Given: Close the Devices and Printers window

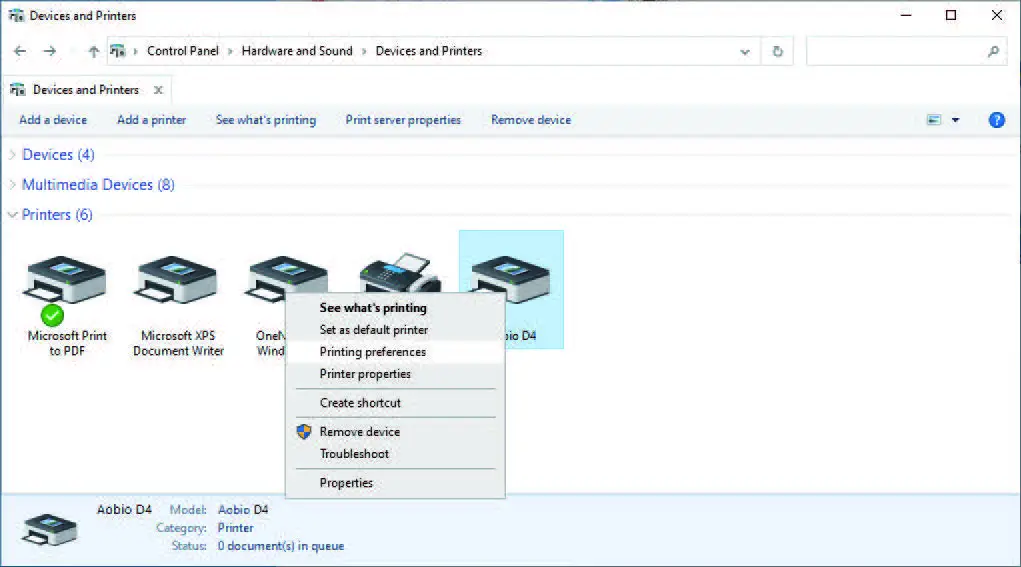Looking at the screenshot, I should tap(996, 15).
